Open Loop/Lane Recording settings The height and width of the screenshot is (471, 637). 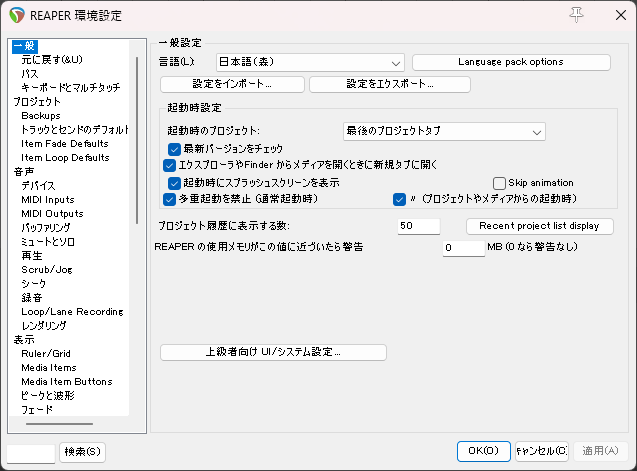(72, 312)
